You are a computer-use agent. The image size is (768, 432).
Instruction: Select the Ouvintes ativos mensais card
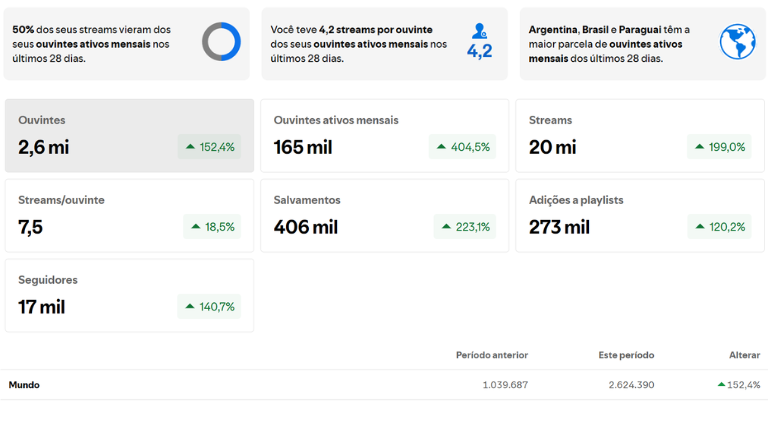click(384, 136)
